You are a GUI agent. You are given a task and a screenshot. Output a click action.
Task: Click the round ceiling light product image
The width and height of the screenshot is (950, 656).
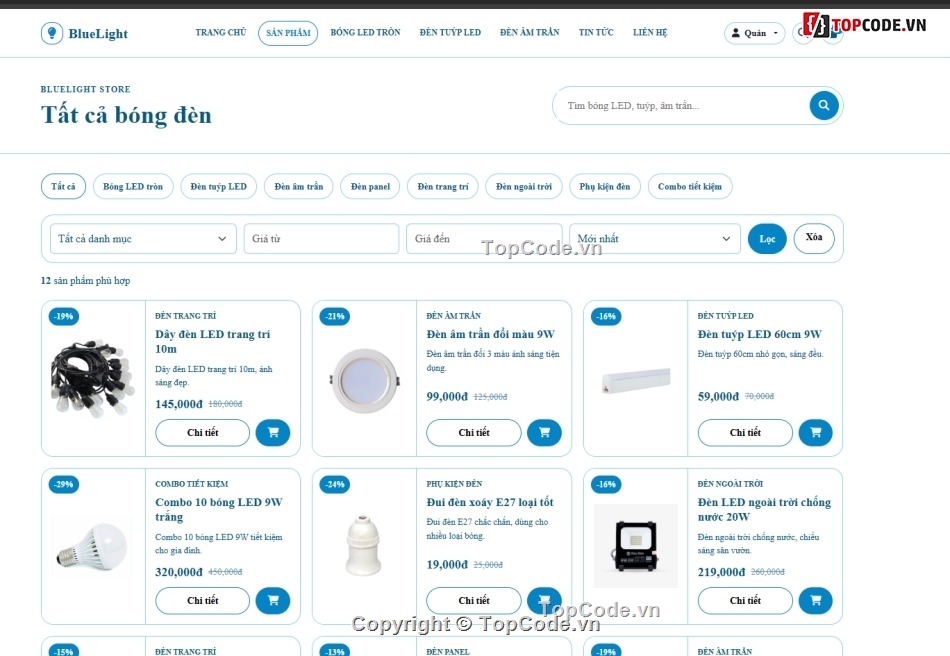[x=364, y=380]
